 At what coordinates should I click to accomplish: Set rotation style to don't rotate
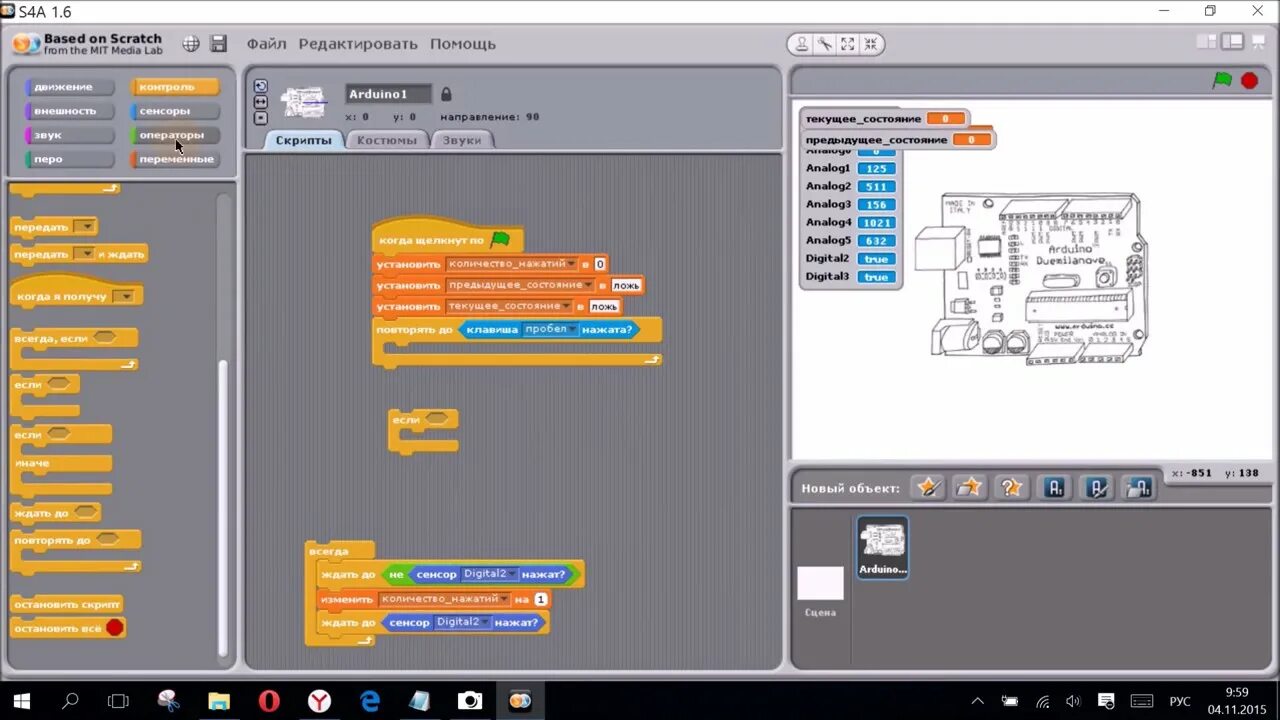pyautogui.click(x=260, y=117)
